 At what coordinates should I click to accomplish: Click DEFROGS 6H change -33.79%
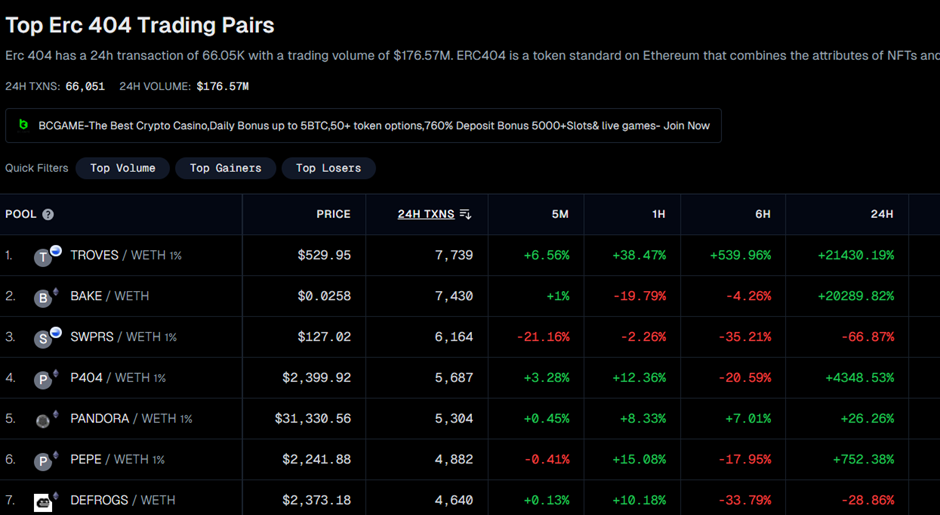(745, 500)
